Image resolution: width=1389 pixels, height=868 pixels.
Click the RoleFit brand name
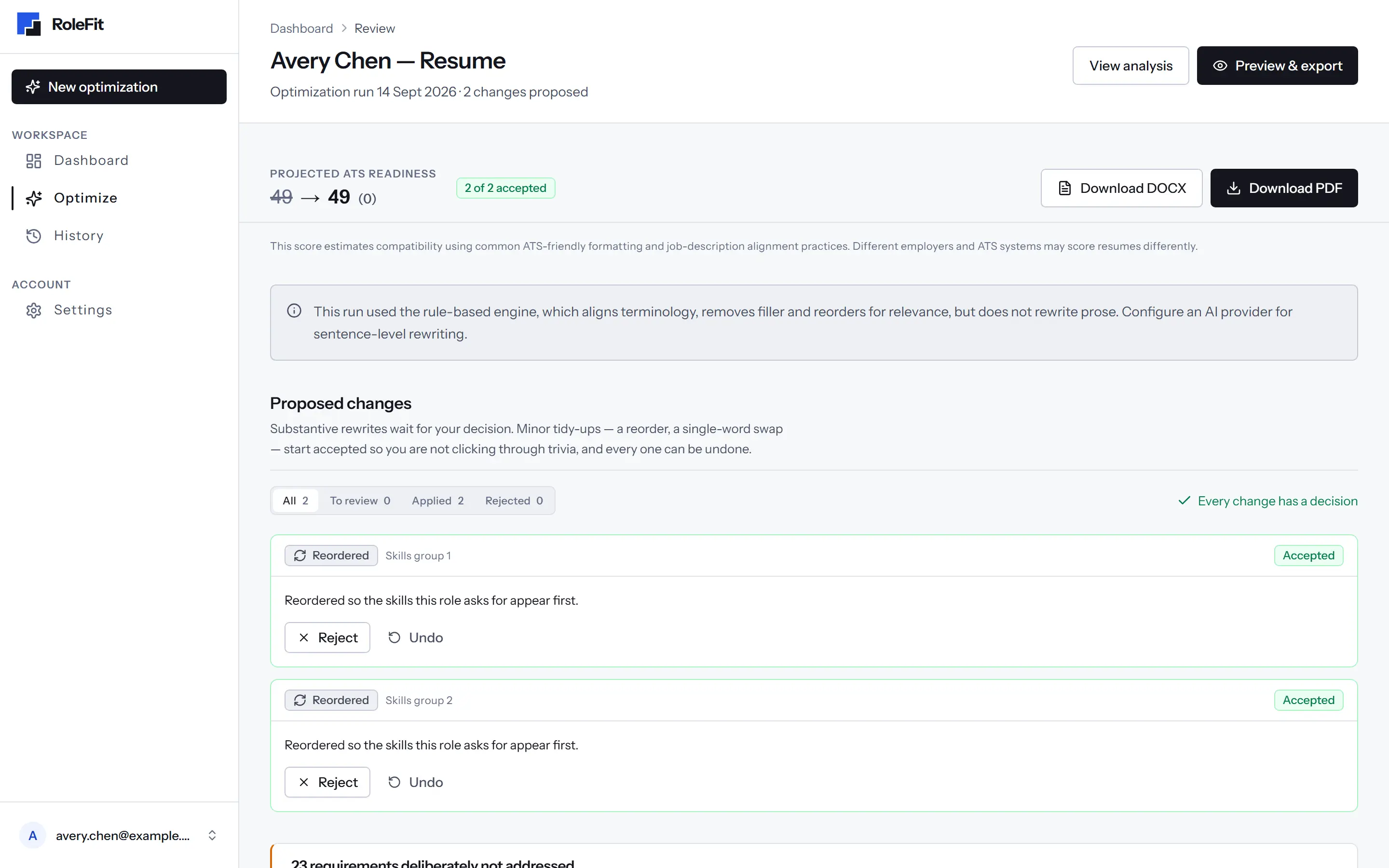[x=78, y=24]
